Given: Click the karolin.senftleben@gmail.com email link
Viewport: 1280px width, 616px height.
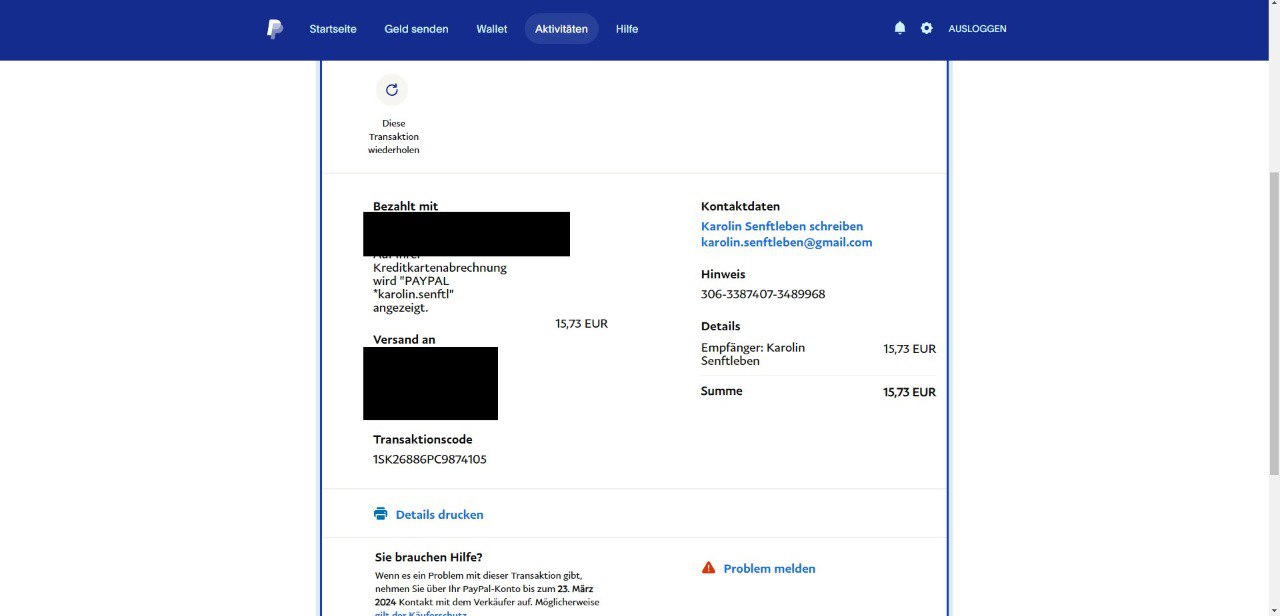Looking at the screenshot, I should coord(786,242).
